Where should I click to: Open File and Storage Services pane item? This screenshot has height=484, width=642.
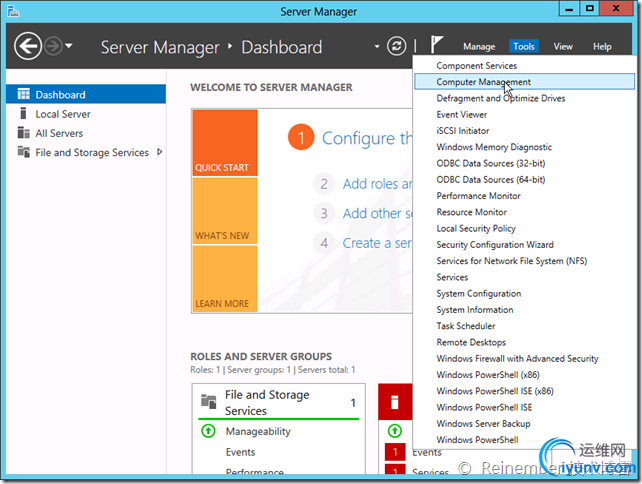(x=86, y=152)
